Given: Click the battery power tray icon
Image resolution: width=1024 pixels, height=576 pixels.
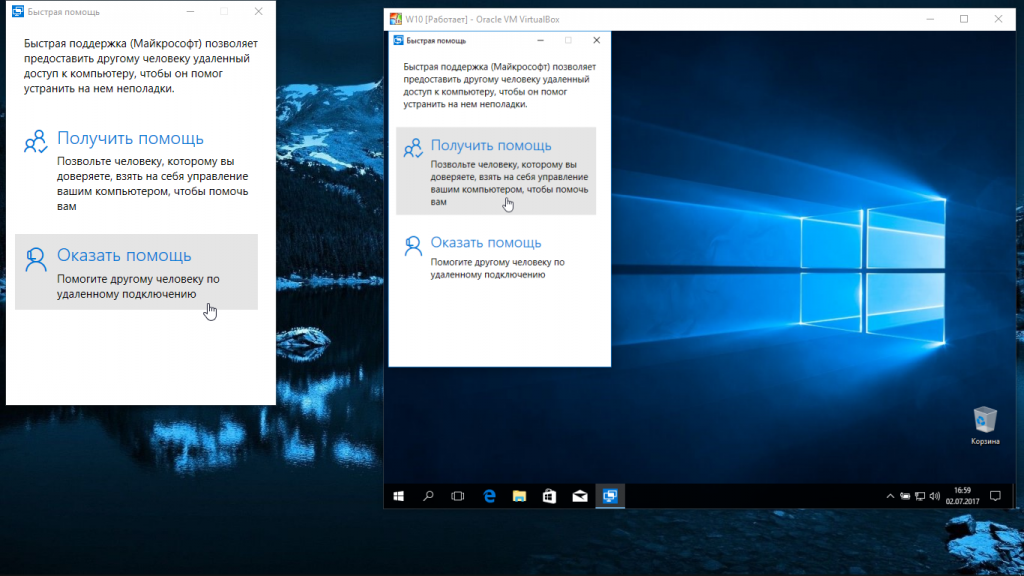Looking at the screenshot, I should click(x=905, y=496).
